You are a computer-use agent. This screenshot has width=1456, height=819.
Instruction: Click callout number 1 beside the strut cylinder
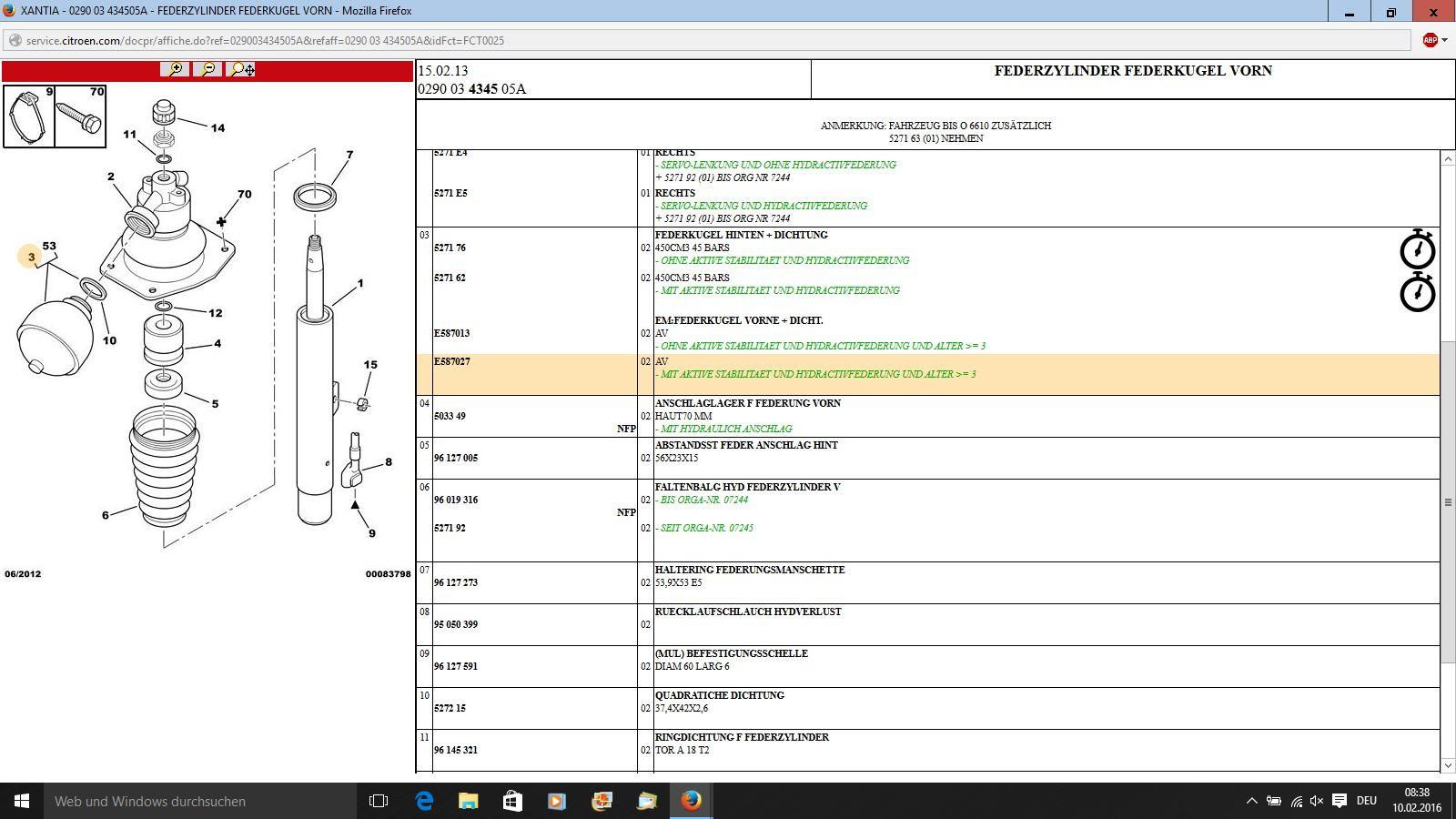360,283
